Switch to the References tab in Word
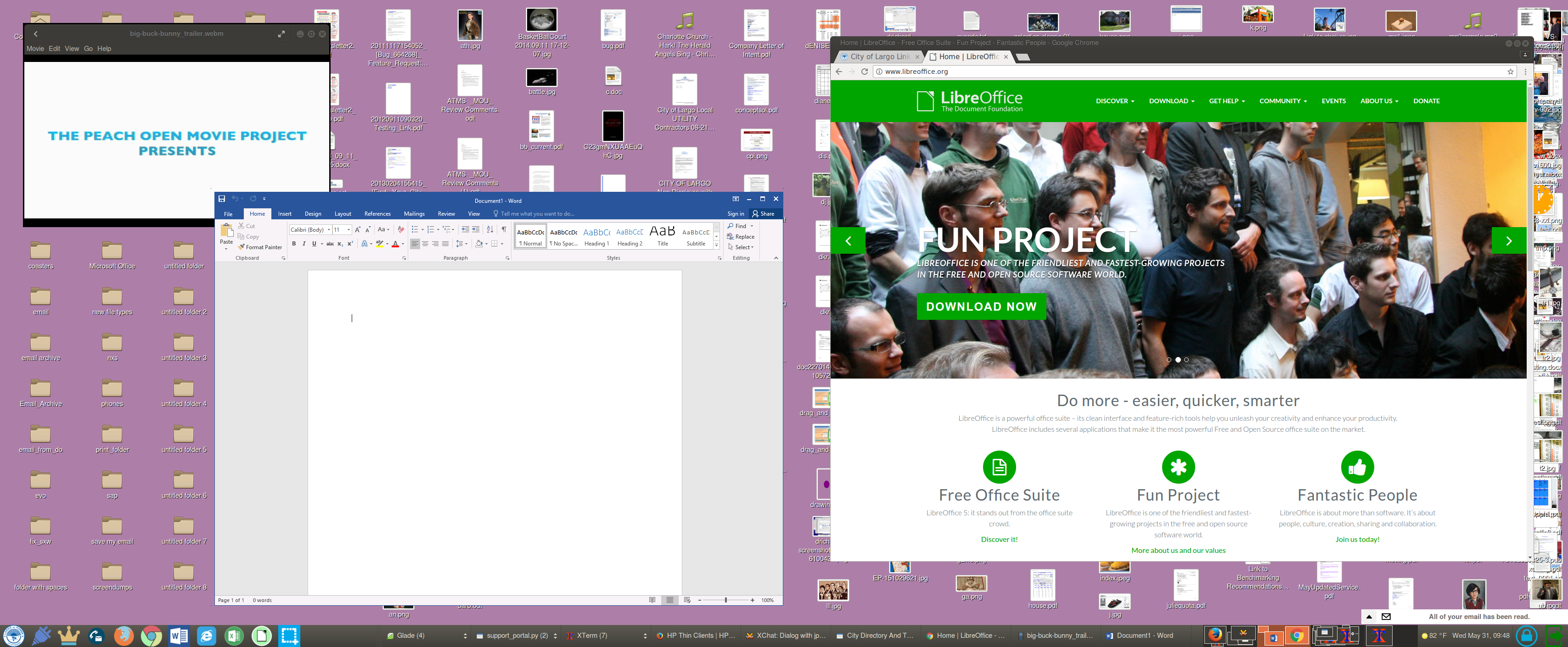 [377, 214]
